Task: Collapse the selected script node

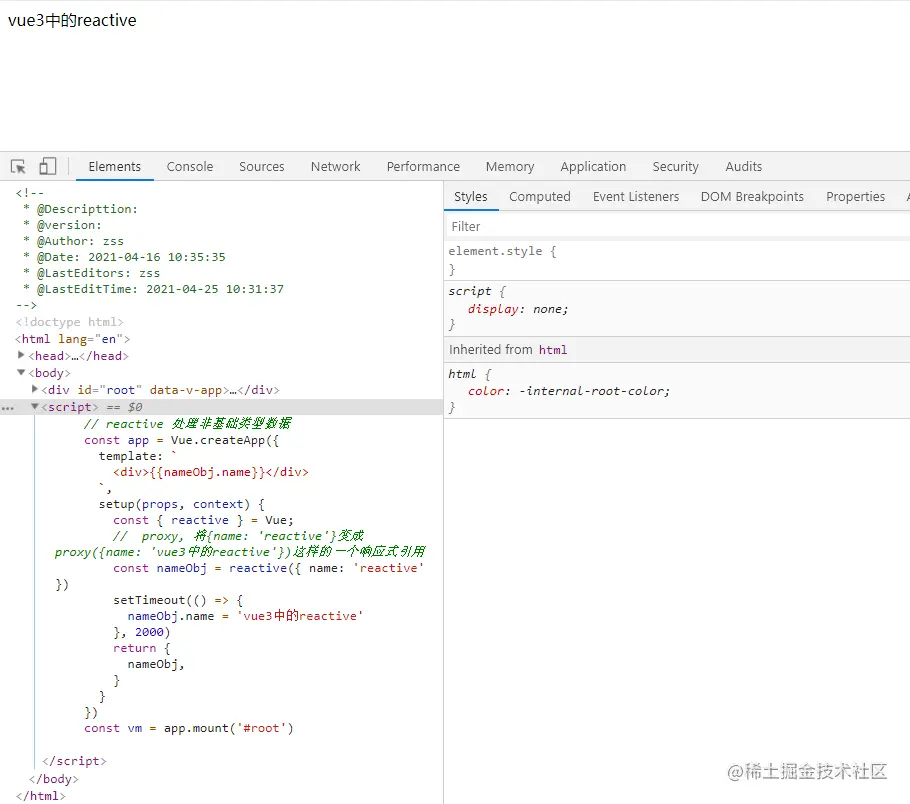Action: (x=36, y=407)
